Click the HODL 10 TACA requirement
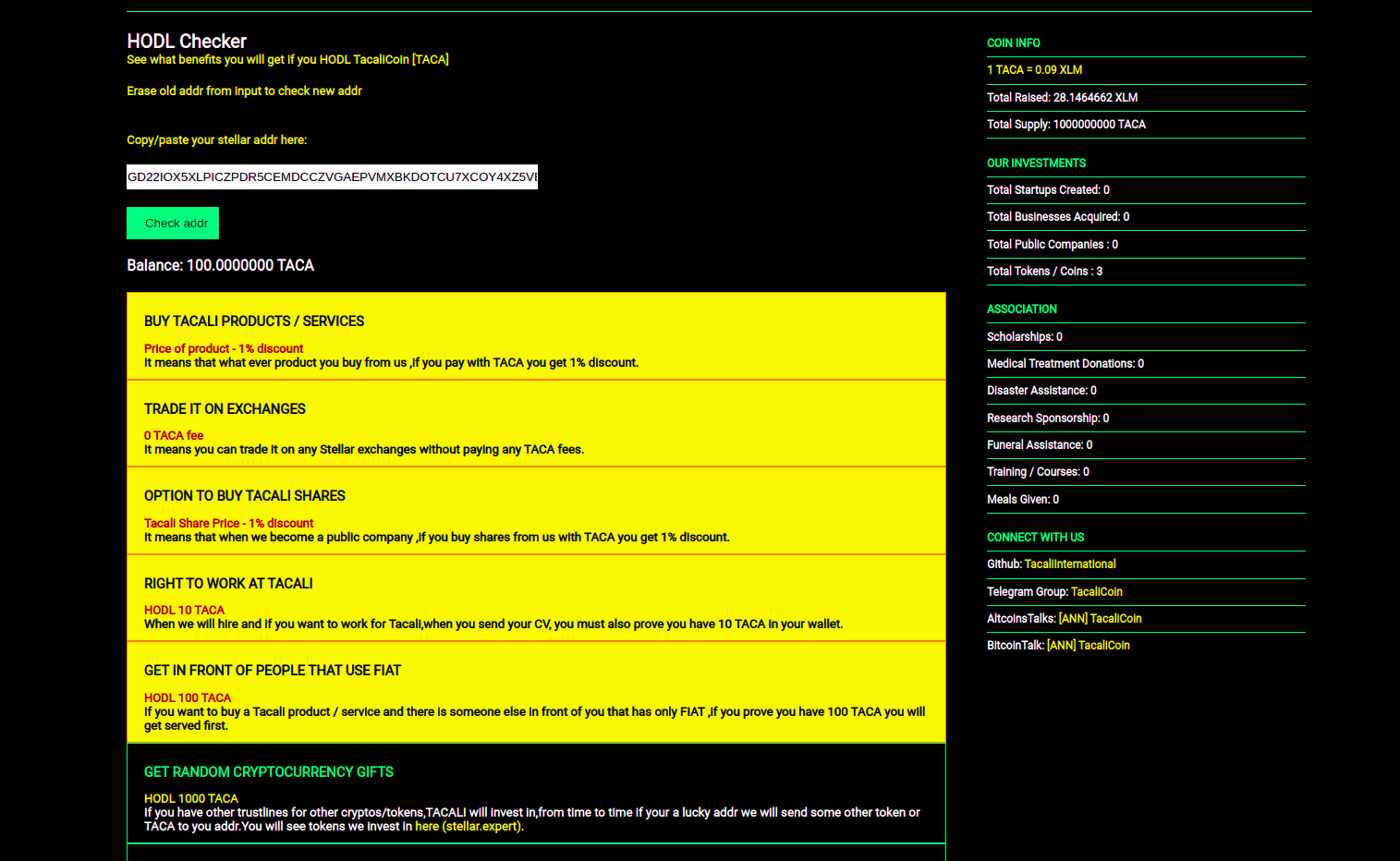The image size is (1400, 861). click(184, 610)
